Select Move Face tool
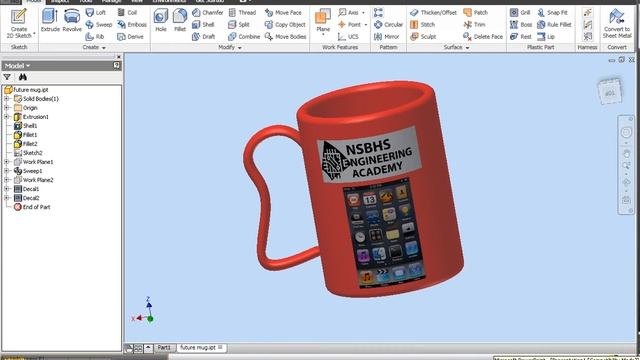The image size is (640, 360). click(283, 13)
